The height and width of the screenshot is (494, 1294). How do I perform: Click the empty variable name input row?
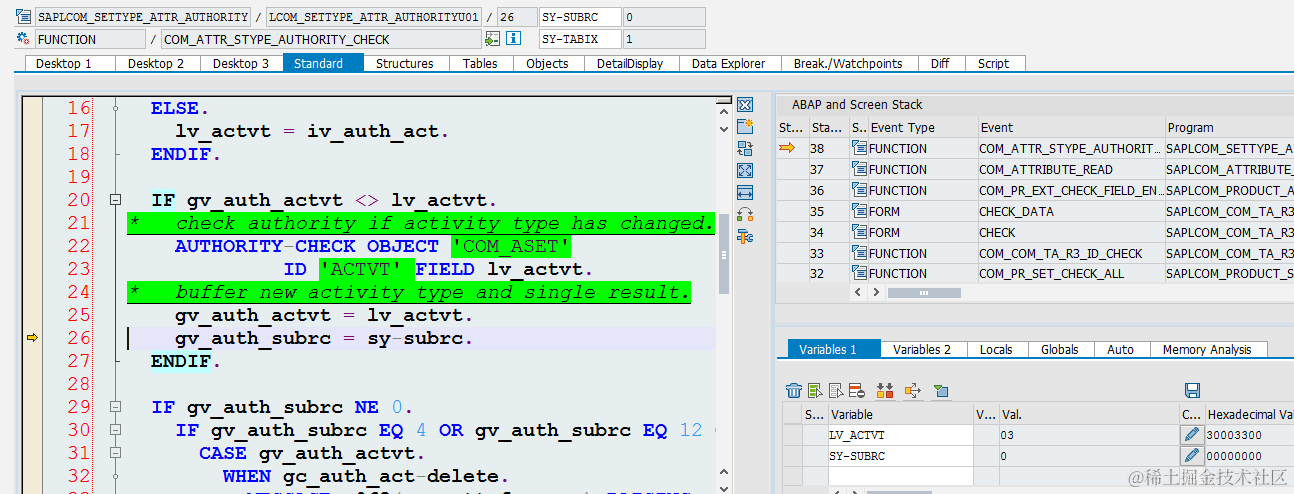(900, 477)
